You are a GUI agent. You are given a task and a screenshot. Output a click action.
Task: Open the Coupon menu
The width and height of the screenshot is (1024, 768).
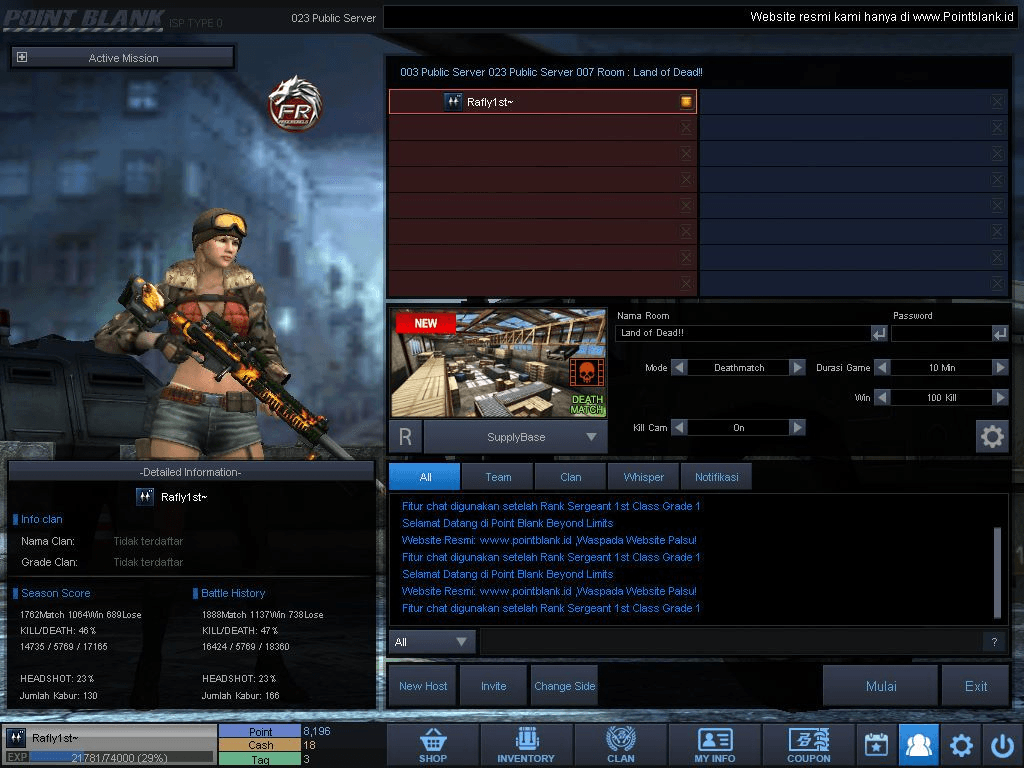click(808, 745)
